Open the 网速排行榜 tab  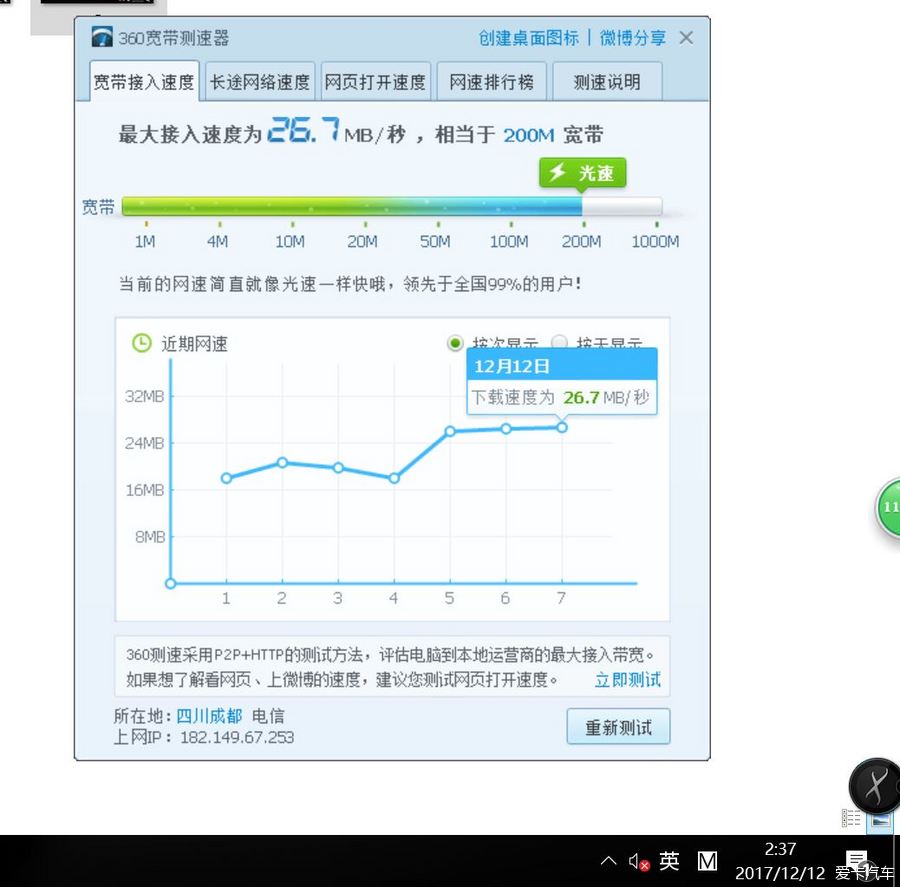click(491, 82)
